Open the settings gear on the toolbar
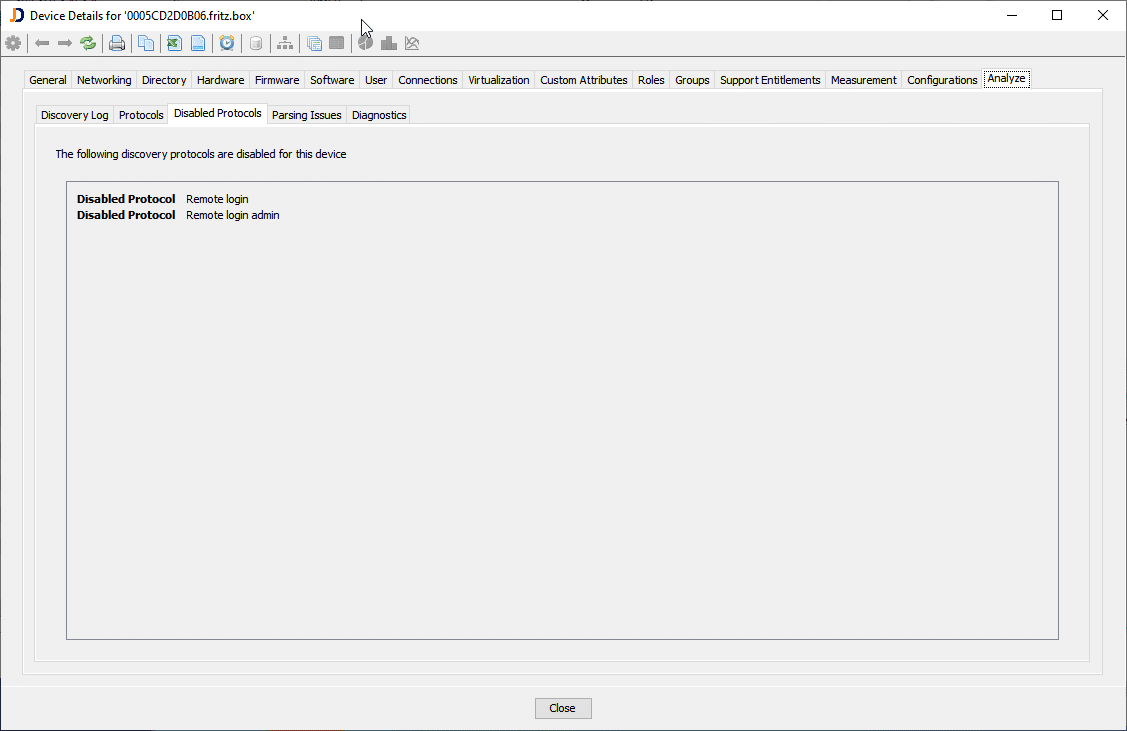The width and height of the screenshot is (1127, 731). click(13, 43)
